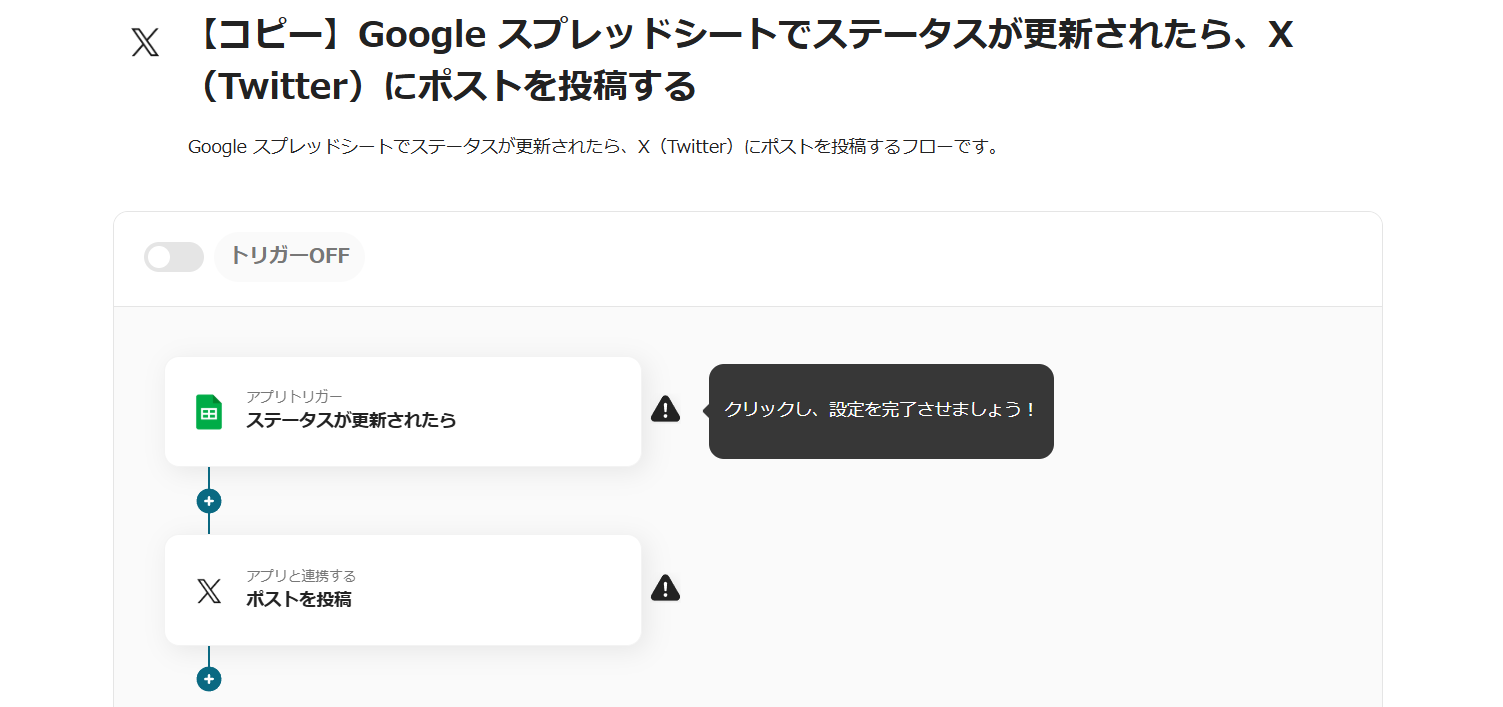Add a step below the trigger card
The height and width of the screenshot is (707, 1503).
pyautogui.click(x=209, y=501)
